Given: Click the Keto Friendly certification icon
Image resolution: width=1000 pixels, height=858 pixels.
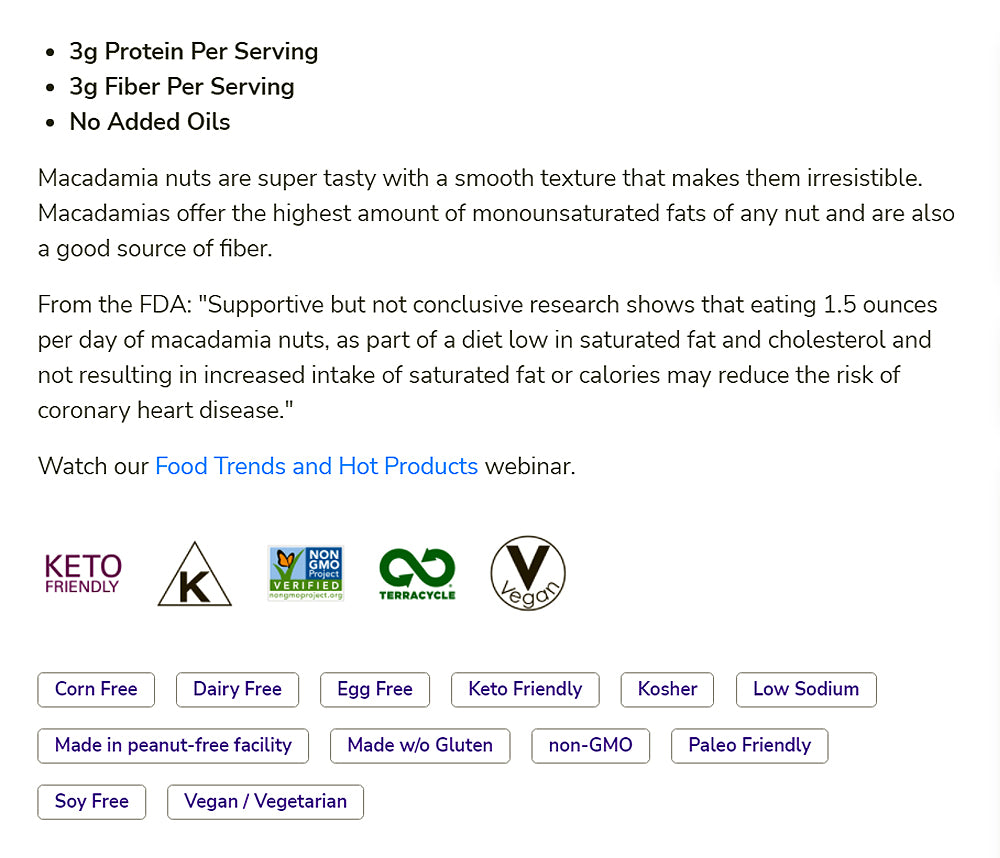Looking at the screenshot, I should (83, 573).
